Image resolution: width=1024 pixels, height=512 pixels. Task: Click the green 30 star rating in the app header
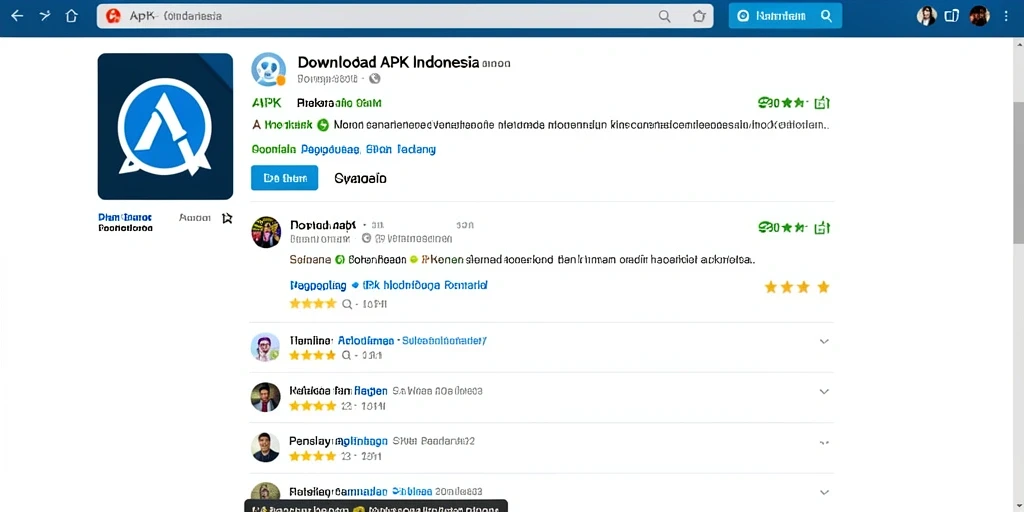point(783,103)
